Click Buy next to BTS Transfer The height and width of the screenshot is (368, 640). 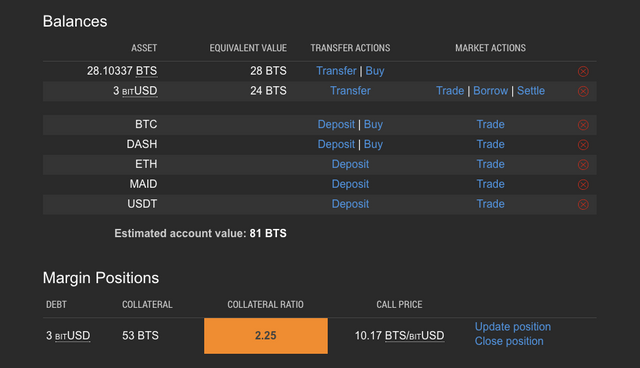[375, 71]
